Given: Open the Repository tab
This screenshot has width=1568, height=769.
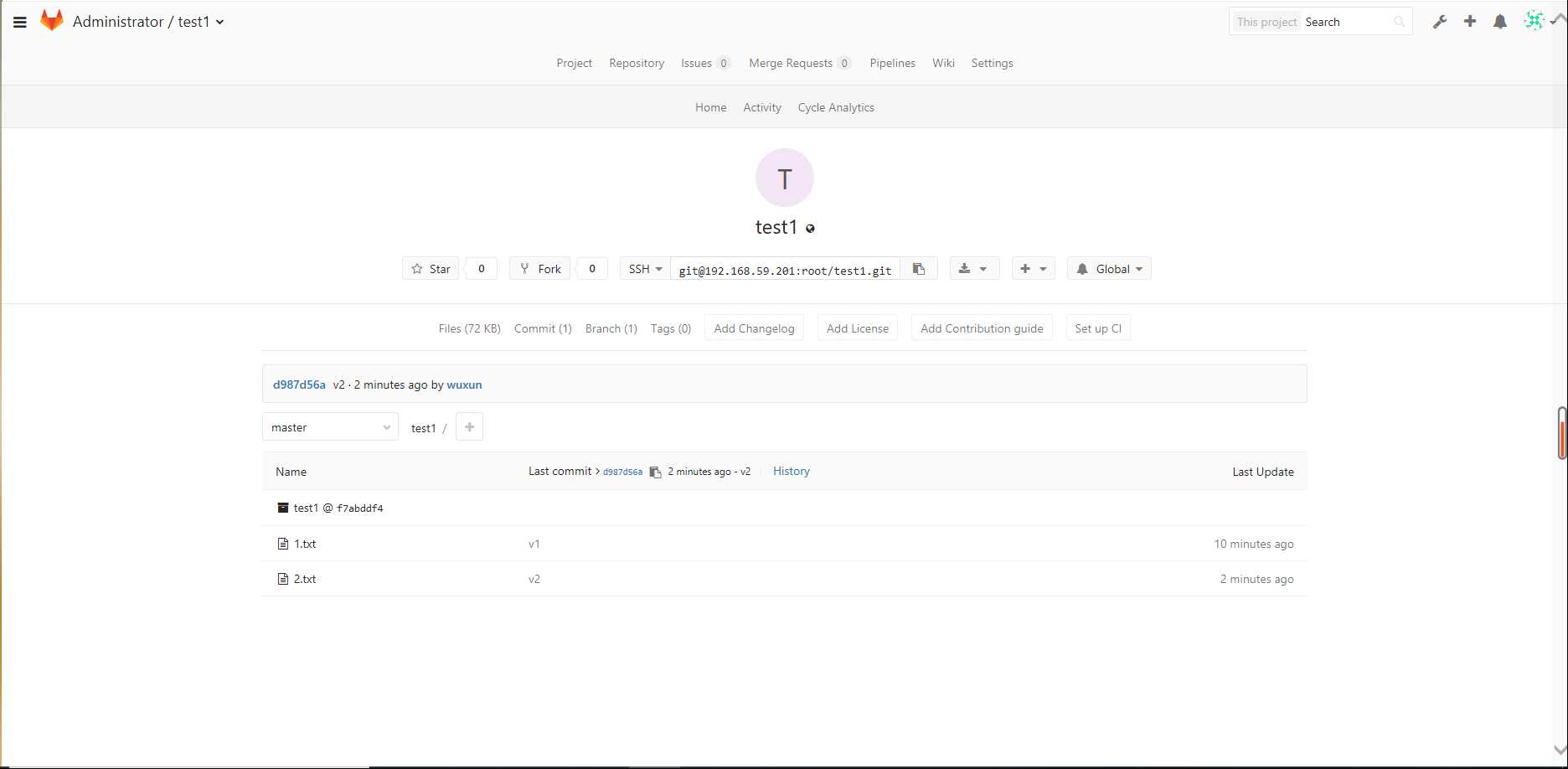Looking at the screenshot, I should click(x=637, y=63).
